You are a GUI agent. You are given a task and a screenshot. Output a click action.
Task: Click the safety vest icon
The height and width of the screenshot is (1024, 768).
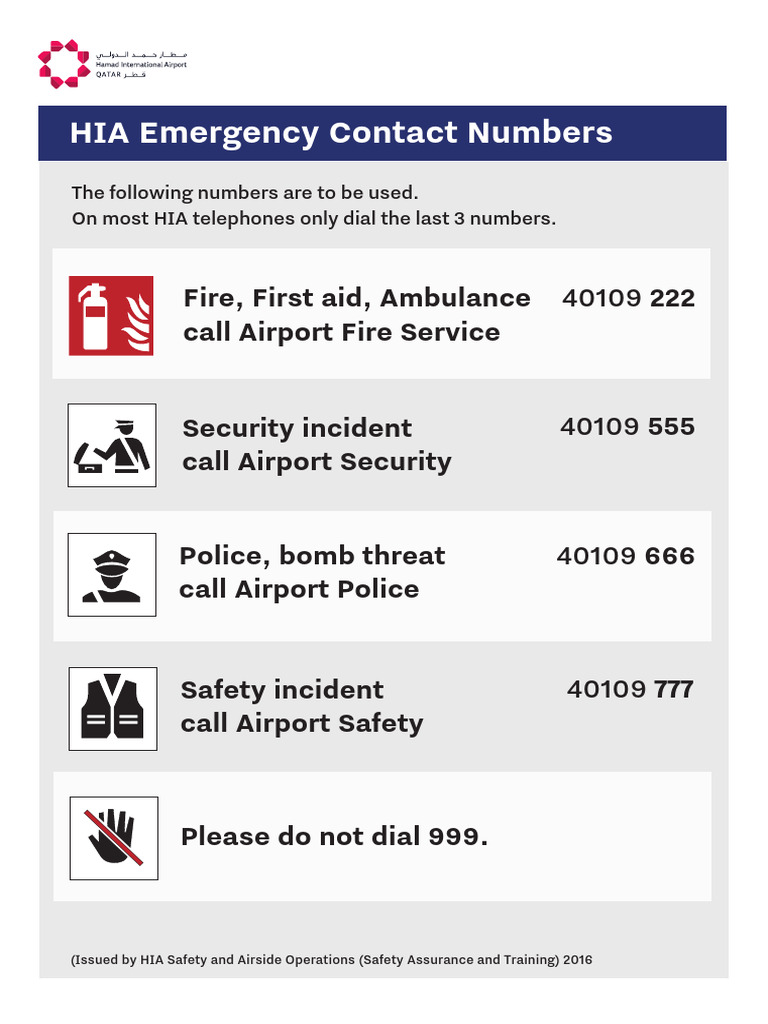point(113,709)
